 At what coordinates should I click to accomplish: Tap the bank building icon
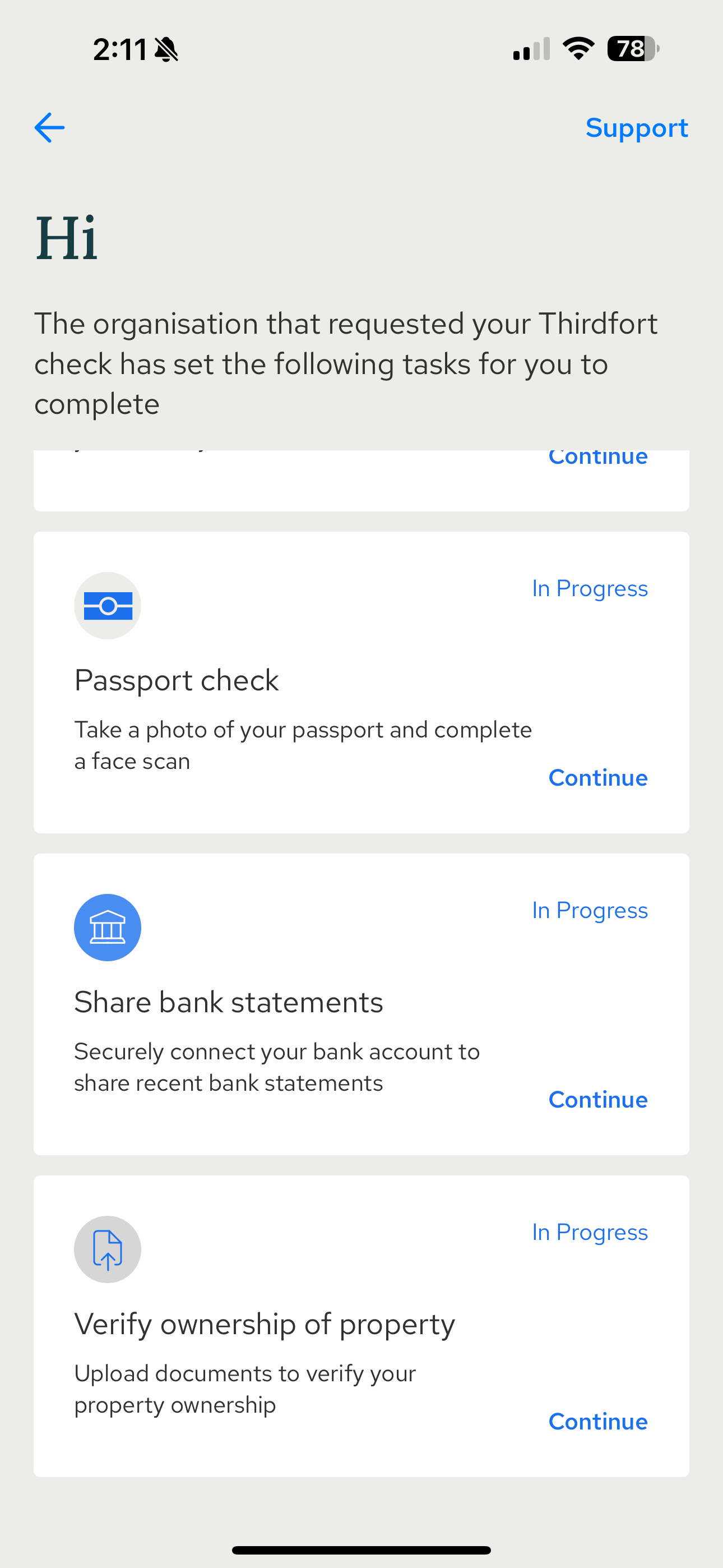[108, 927]
